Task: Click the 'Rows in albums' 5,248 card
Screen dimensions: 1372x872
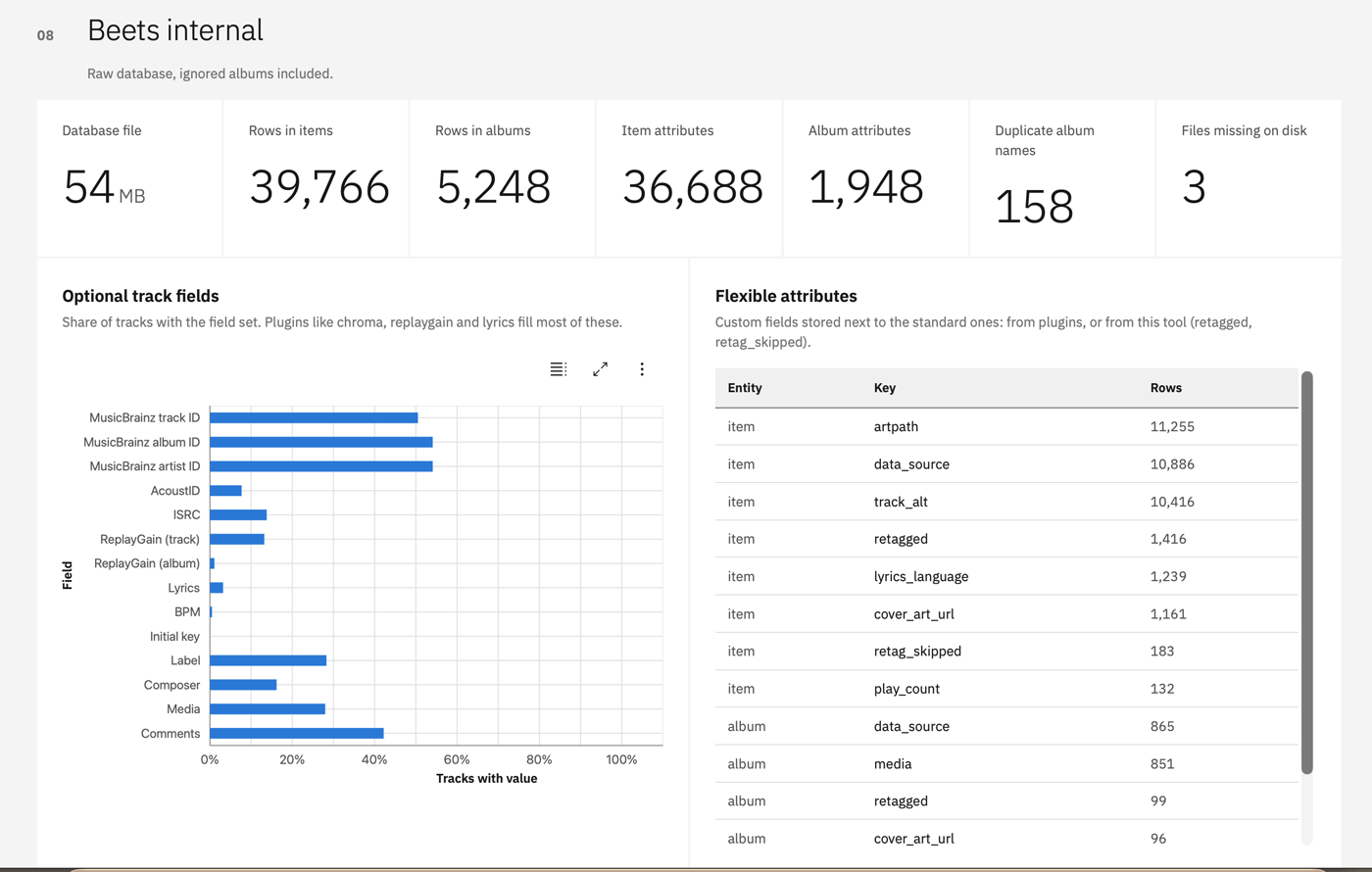Action: coord(503,177)
